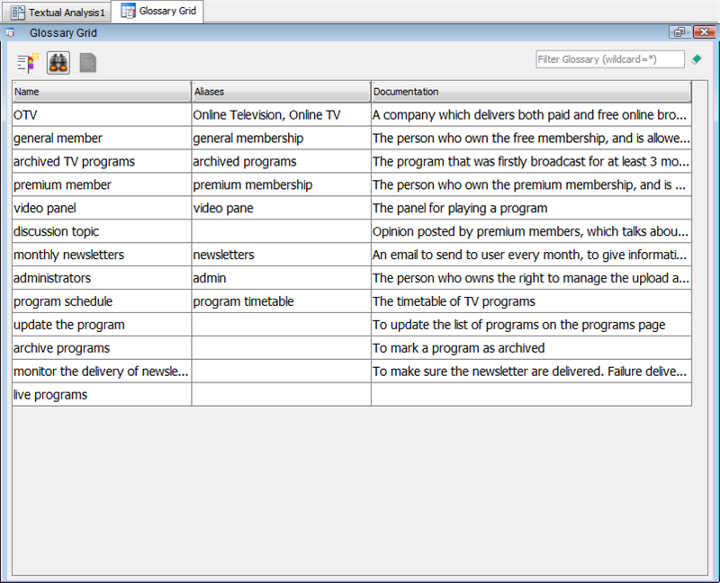Image resolution: width=720 pixels, height=583 pixels.
Task: Click the 'admin' alias cell
Action: [x=281, y=278]
